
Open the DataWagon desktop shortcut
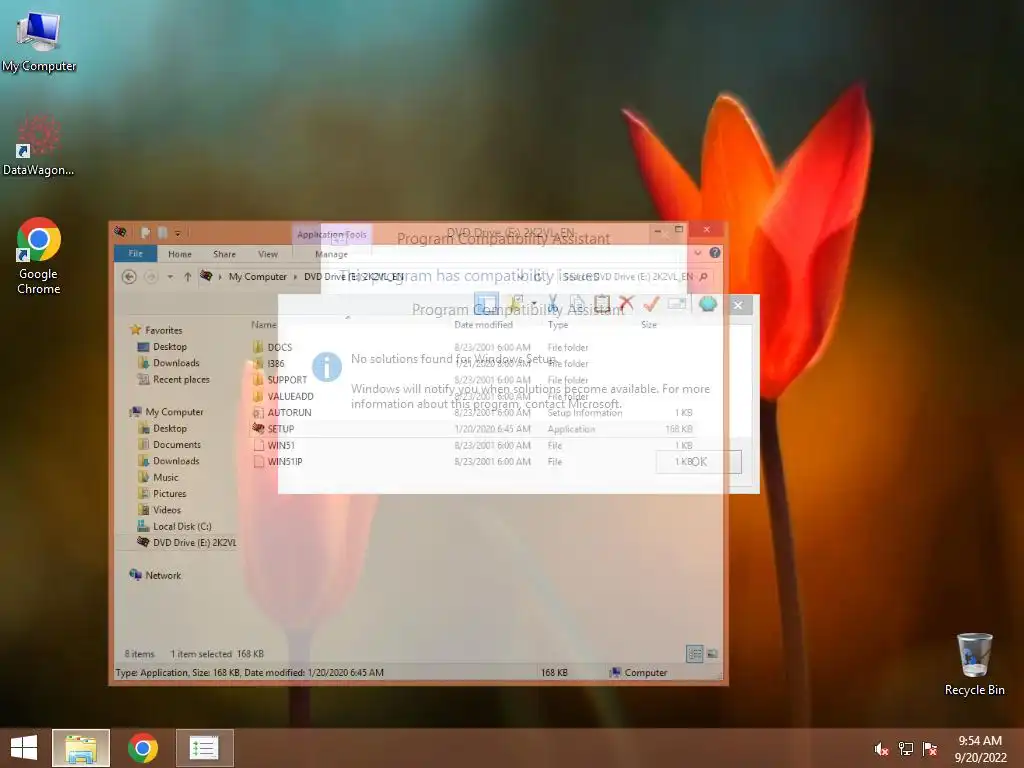38,145
